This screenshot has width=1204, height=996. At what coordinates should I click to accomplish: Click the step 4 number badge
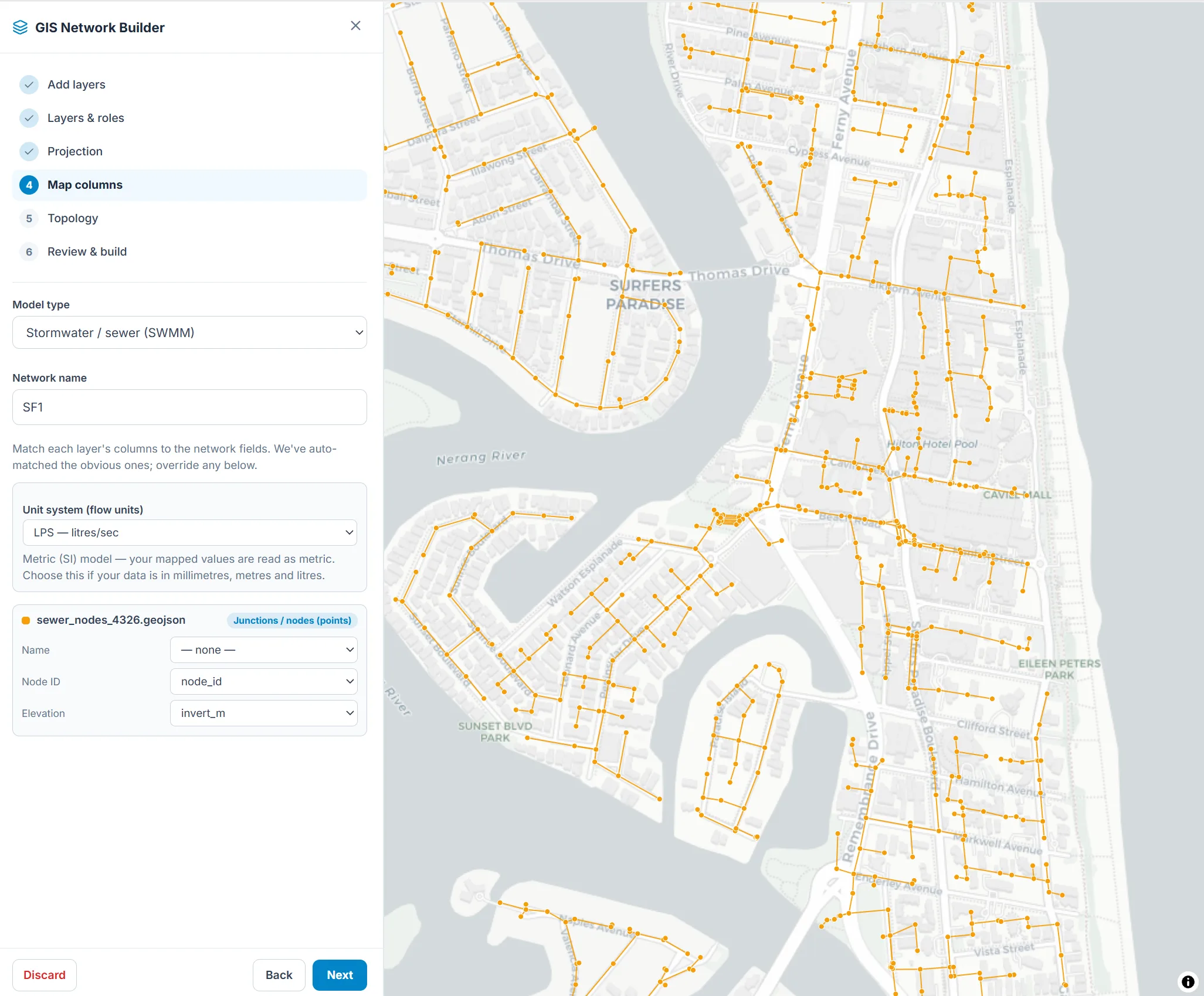pos(29,185)
